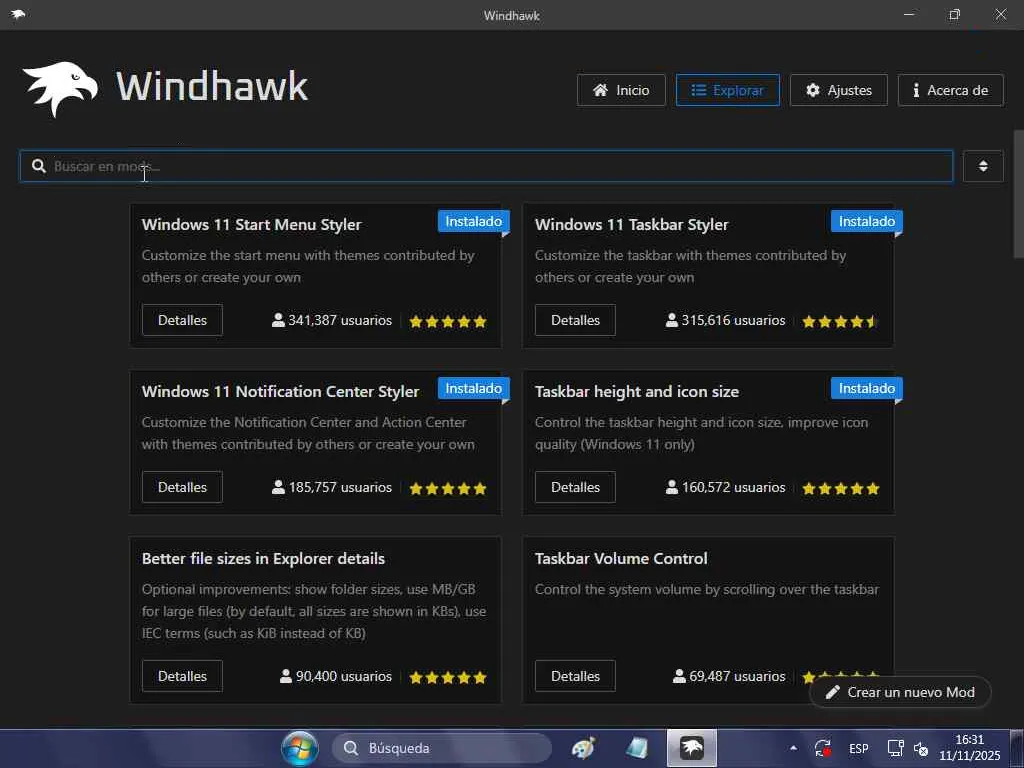
Task: Open Detalles for Windows 11 Start Menu Styler
Action: pyautogui.click(x=182, y=320)
